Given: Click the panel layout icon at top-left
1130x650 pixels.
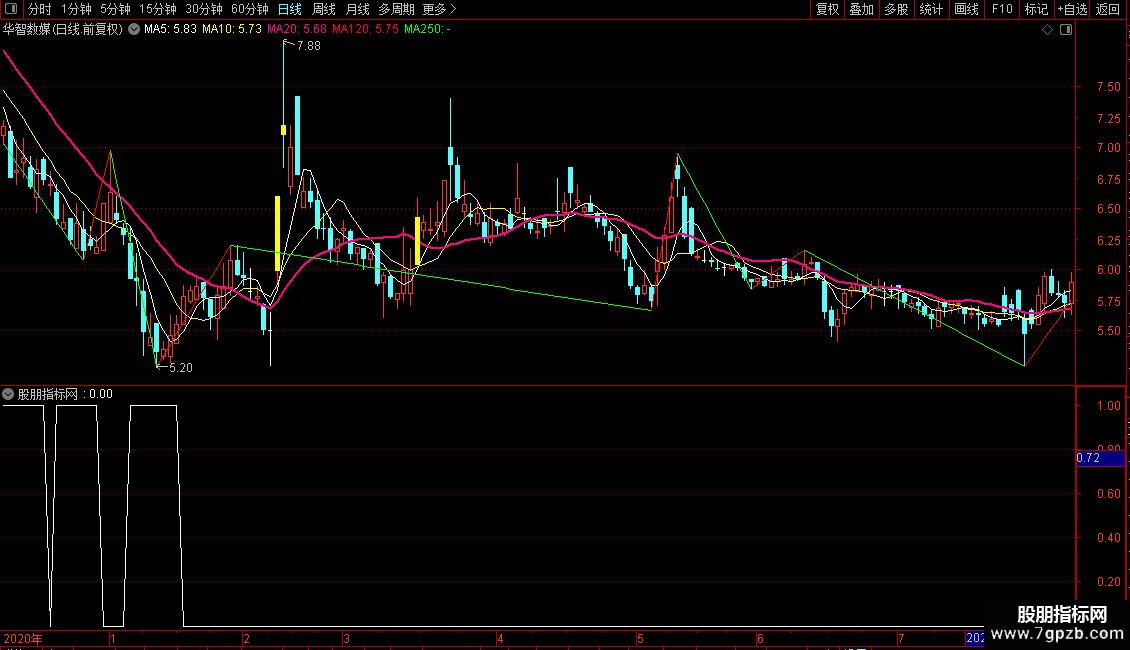Looking at the screenshot, I should tap(11, 9).
